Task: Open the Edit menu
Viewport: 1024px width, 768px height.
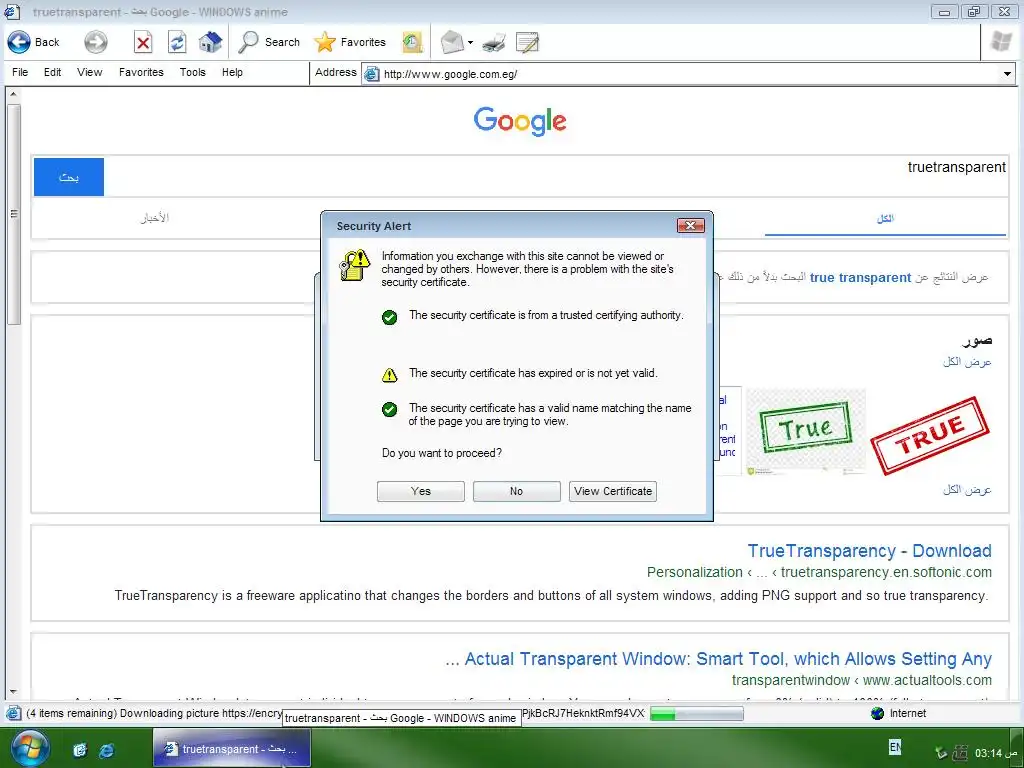Action: point(52,72)
